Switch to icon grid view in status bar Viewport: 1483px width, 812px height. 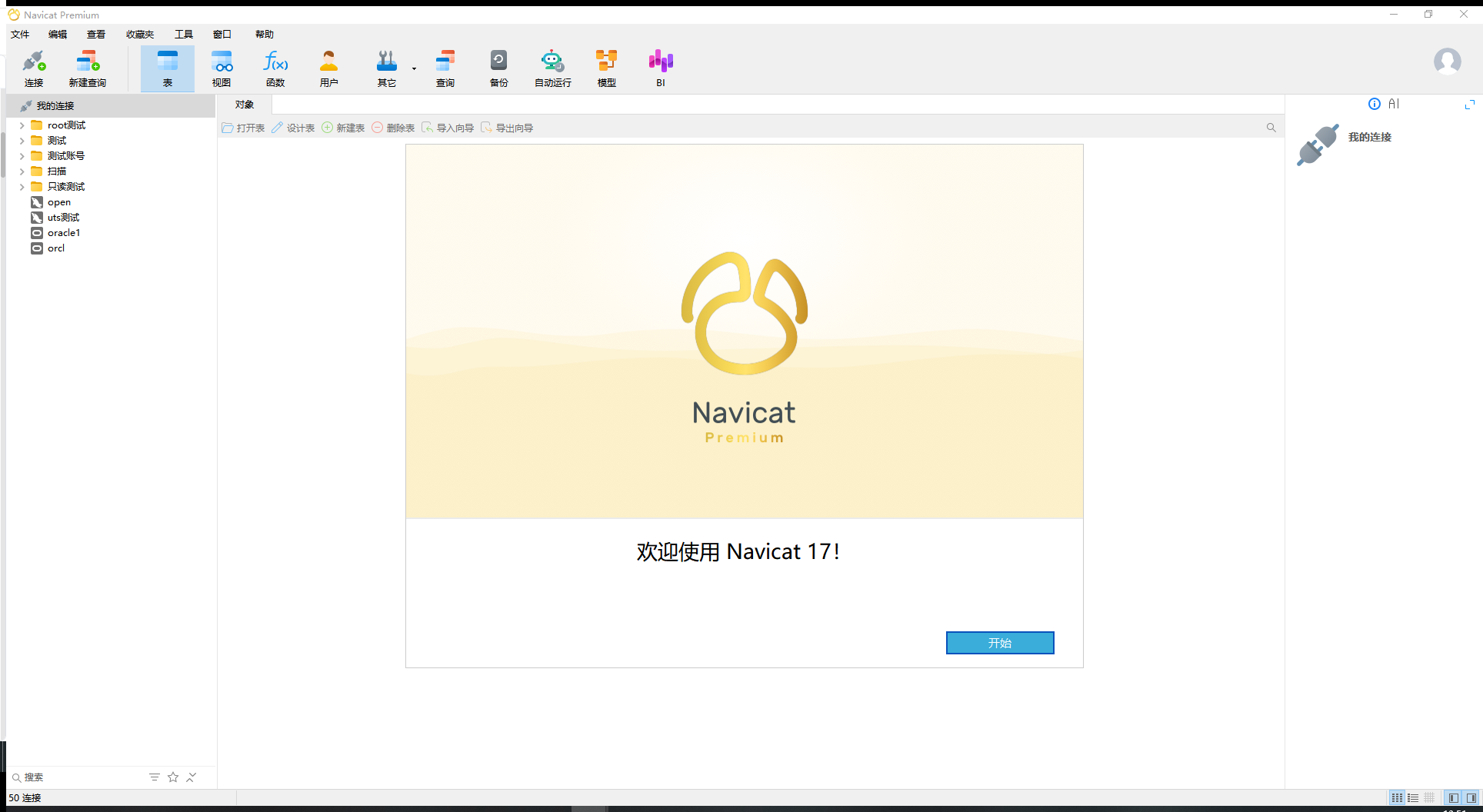[1397, 798]
